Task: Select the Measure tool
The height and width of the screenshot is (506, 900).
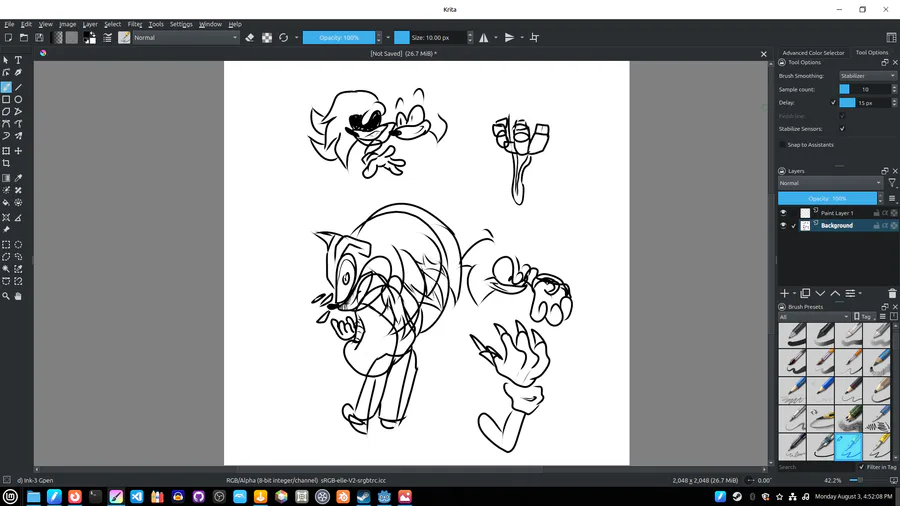Action: [18, 217]
